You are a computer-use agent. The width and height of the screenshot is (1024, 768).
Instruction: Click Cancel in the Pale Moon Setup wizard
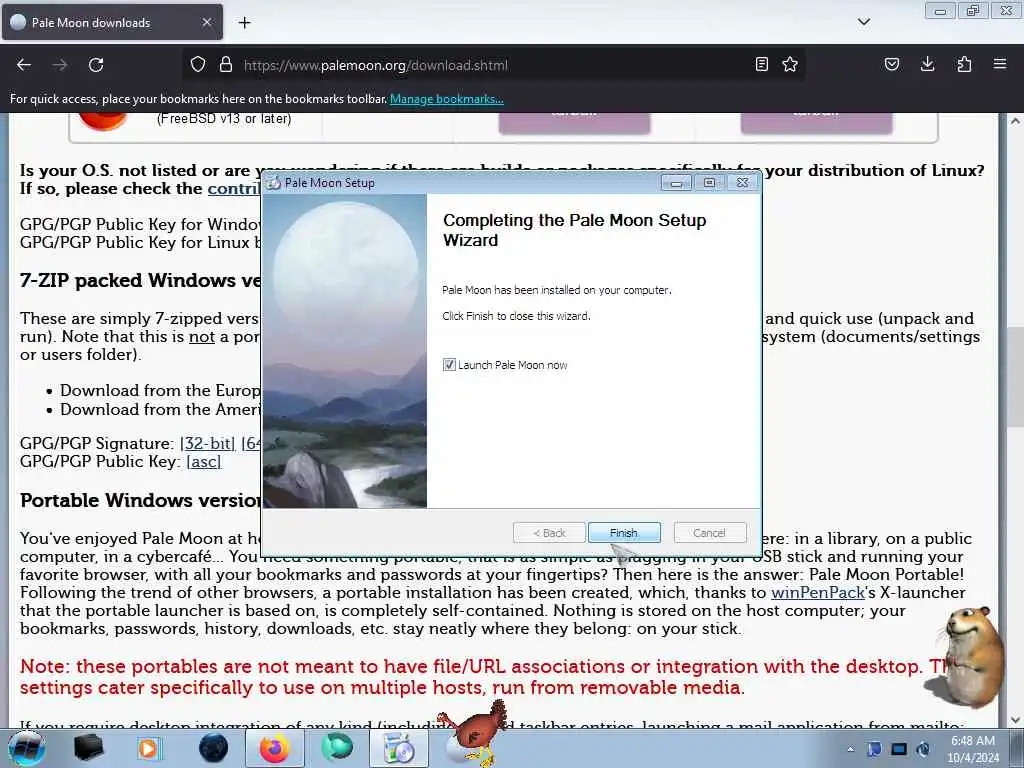coord(710,533)
